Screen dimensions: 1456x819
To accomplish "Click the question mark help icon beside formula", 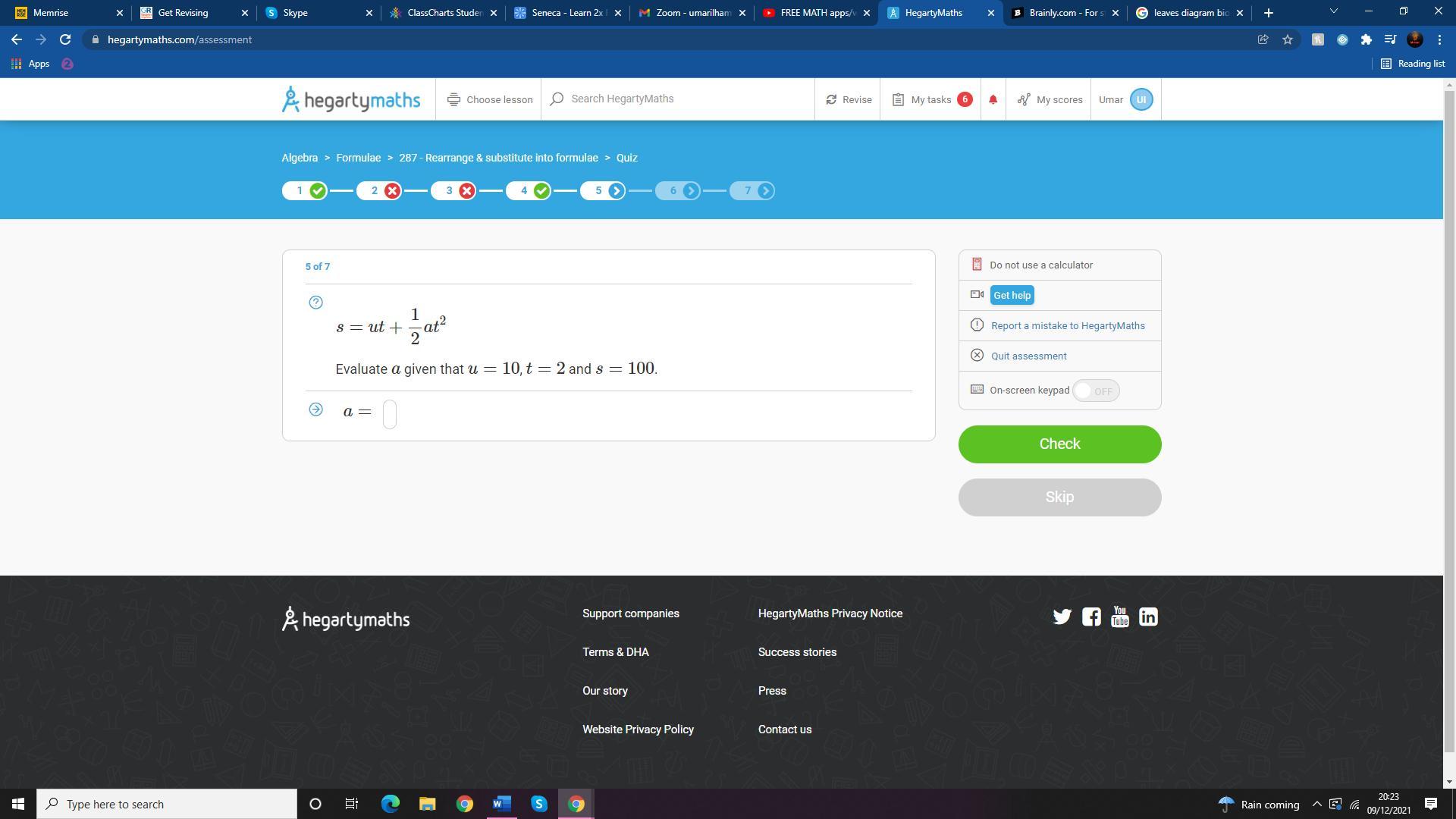I will click(316, 303).
